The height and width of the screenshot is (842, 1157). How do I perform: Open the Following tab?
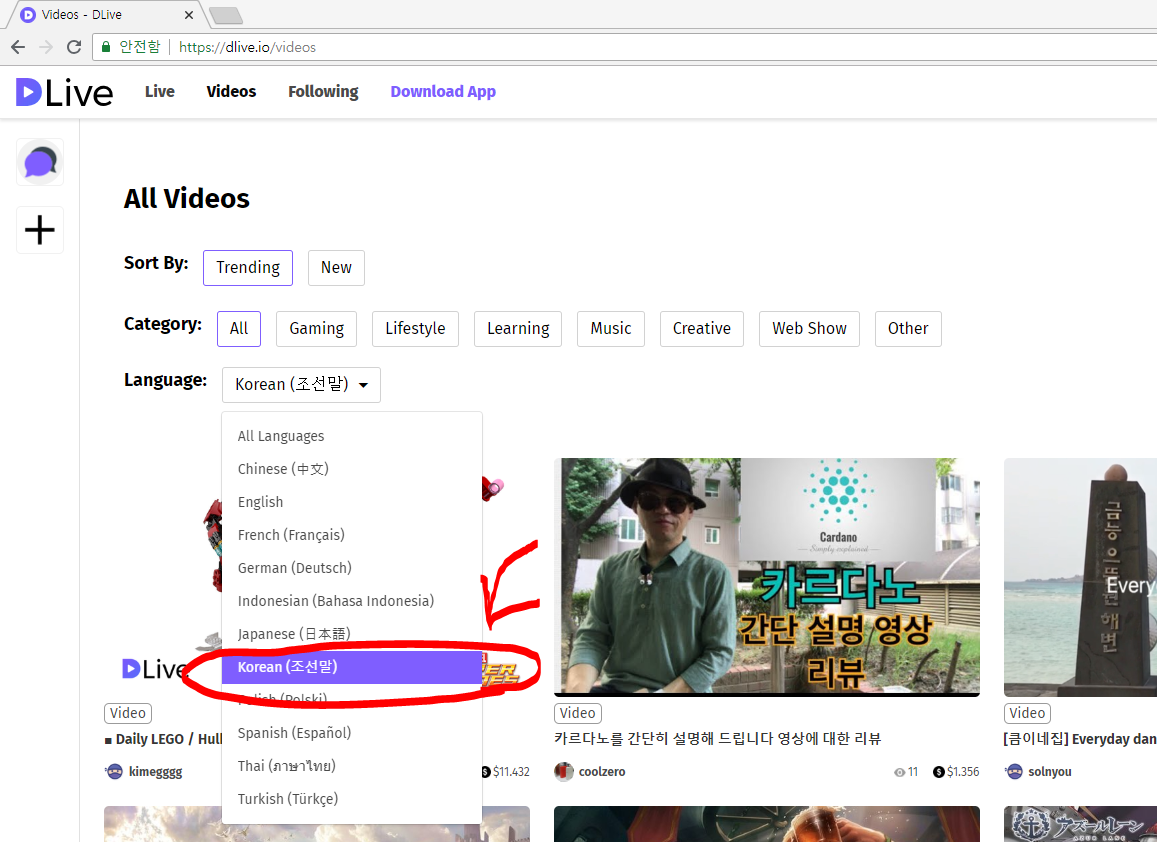(323, 92)
